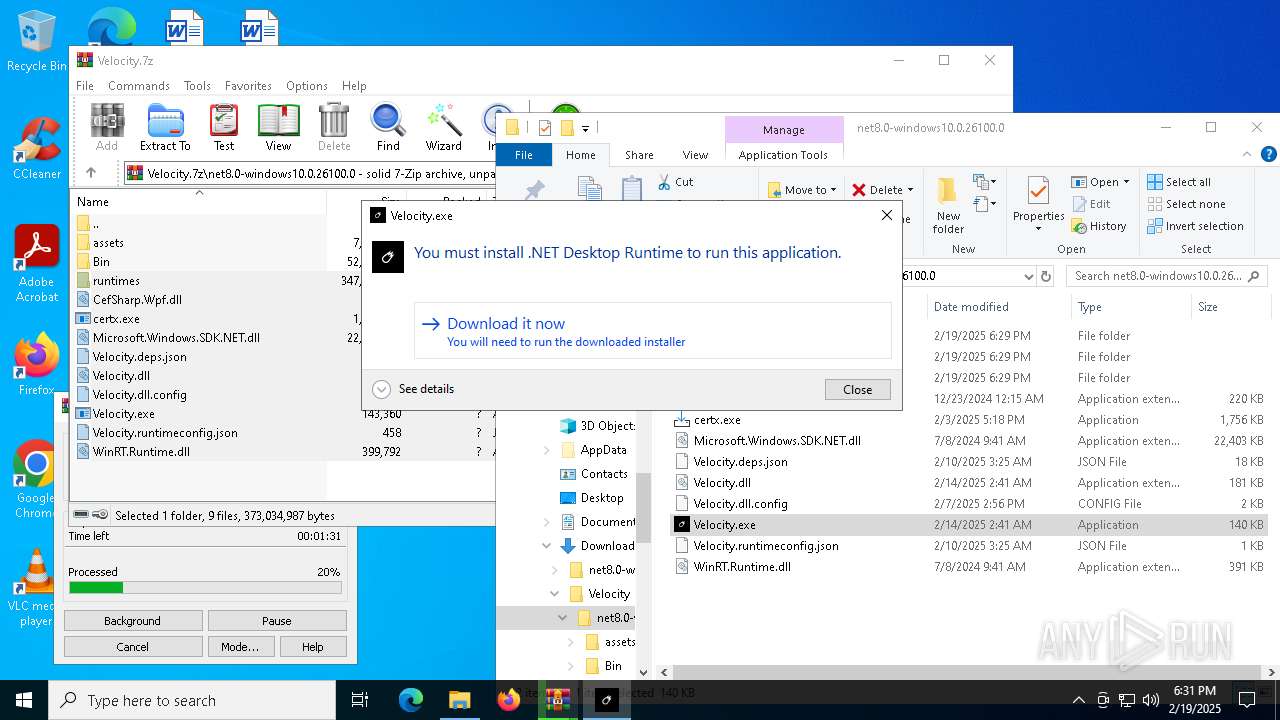This screenshot has width=1280, height=720.
Task: Open Google Chrome desktop shortcut
Action: pyautogui.click(x=36, y=480)
